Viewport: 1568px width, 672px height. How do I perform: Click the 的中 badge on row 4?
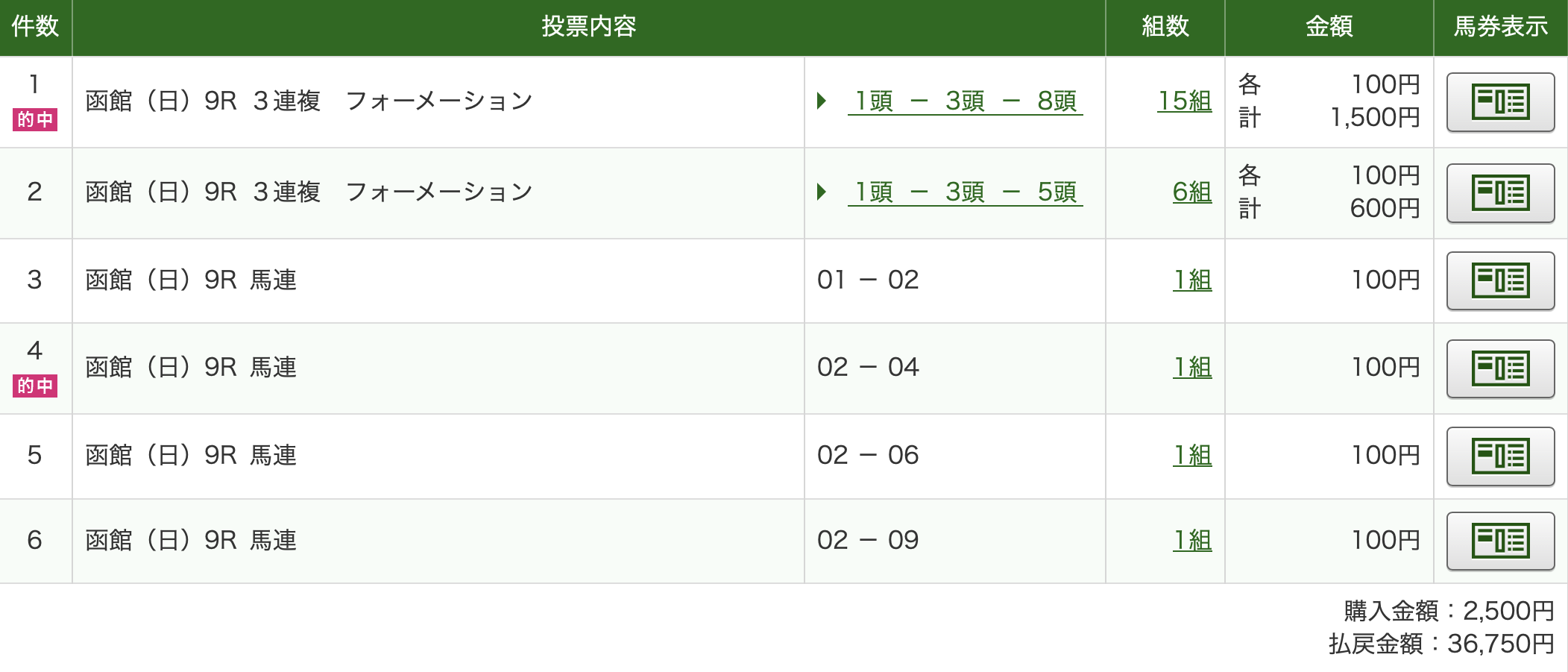tap(35, 386)
